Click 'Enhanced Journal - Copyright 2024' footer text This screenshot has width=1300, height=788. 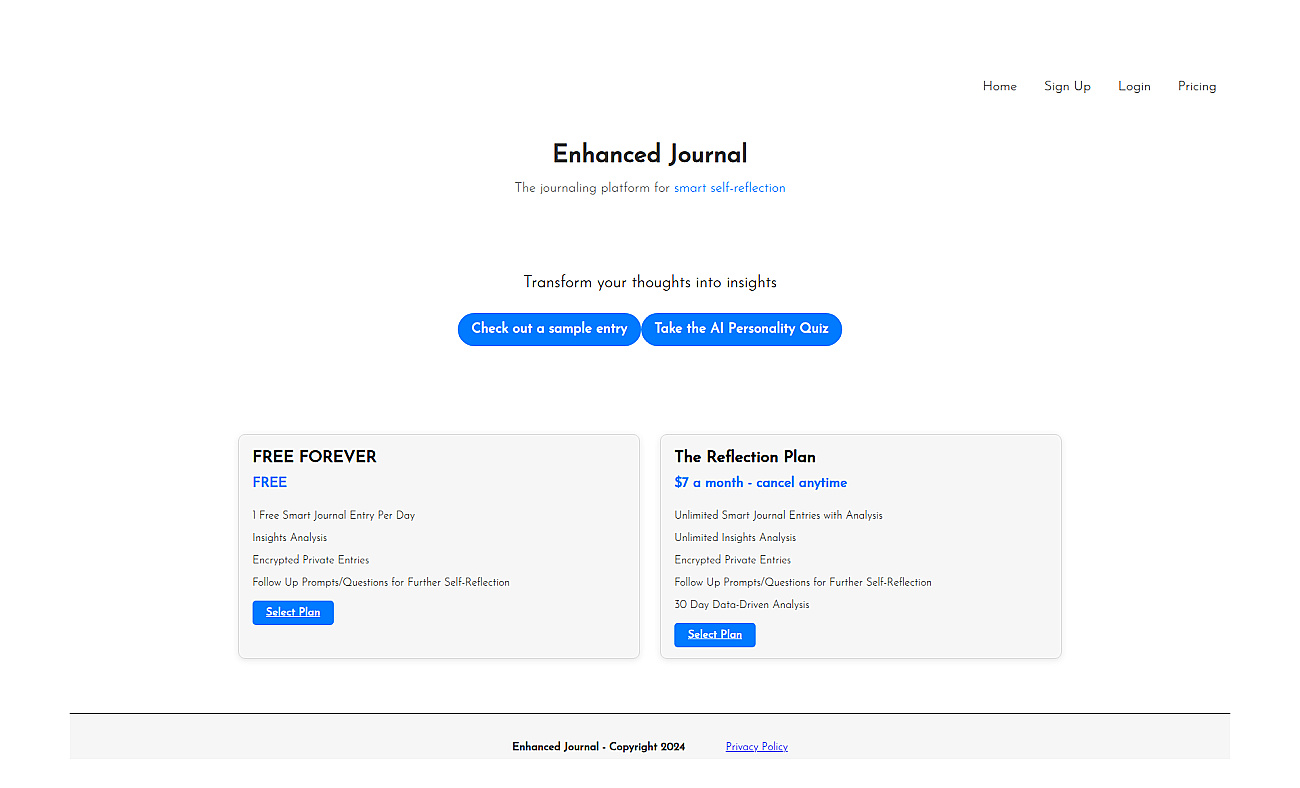599,747
